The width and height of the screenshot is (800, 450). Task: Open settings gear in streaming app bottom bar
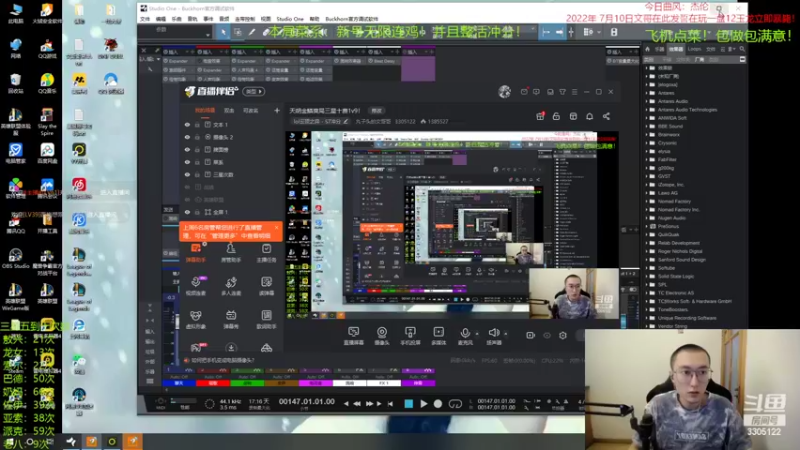coord(563,335)
